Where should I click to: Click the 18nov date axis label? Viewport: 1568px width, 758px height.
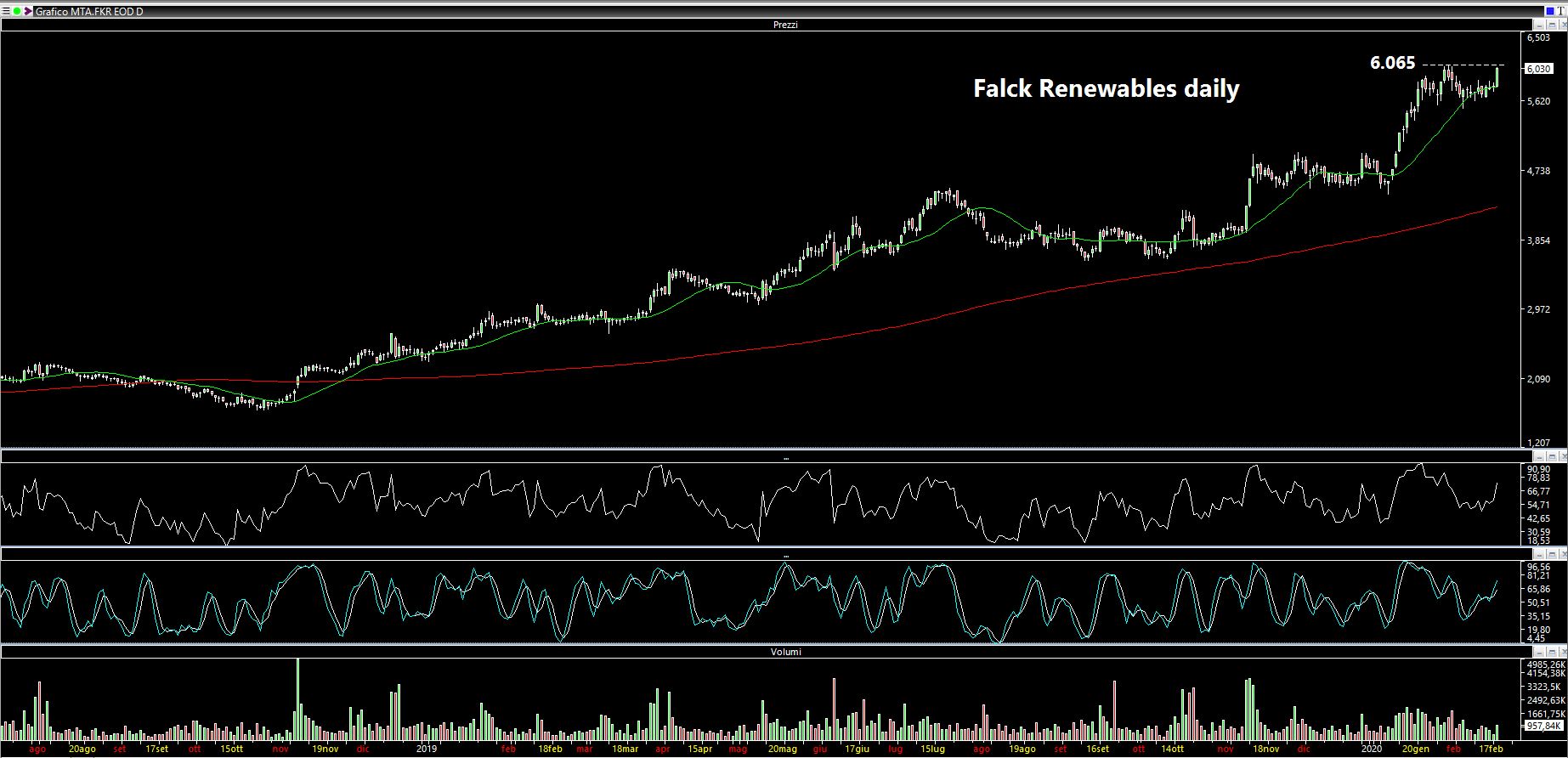(x=1265, y=749)
